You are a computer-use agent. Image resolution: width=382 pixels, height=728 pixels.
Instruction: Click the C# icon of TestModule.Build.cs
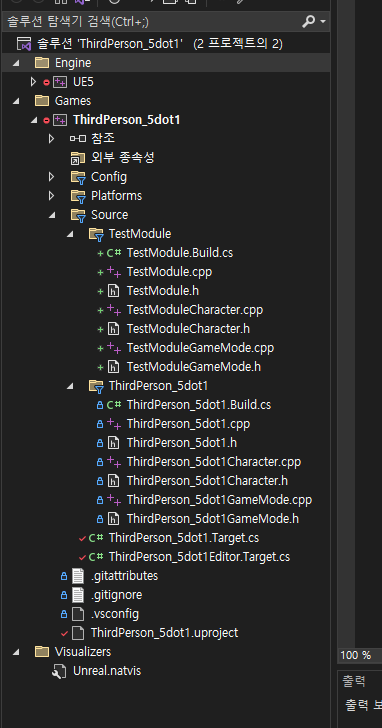click(x=114, y=253)
